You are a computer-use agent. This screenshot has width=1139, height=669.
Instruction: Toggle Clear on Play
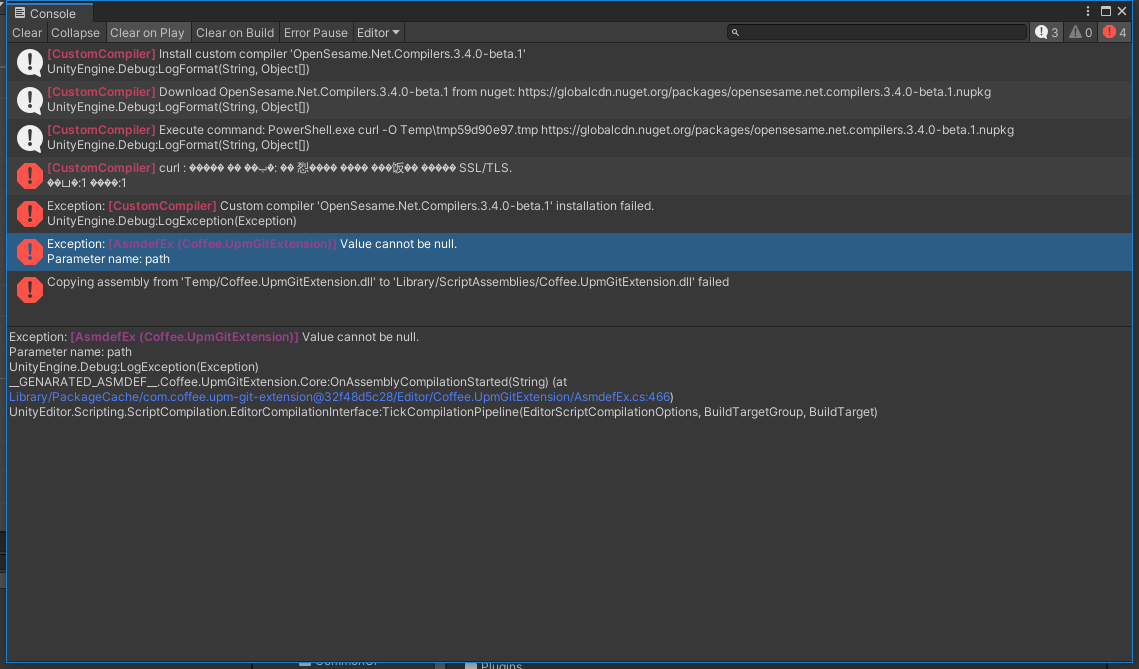pyautogui.click(x=148, y=32)
